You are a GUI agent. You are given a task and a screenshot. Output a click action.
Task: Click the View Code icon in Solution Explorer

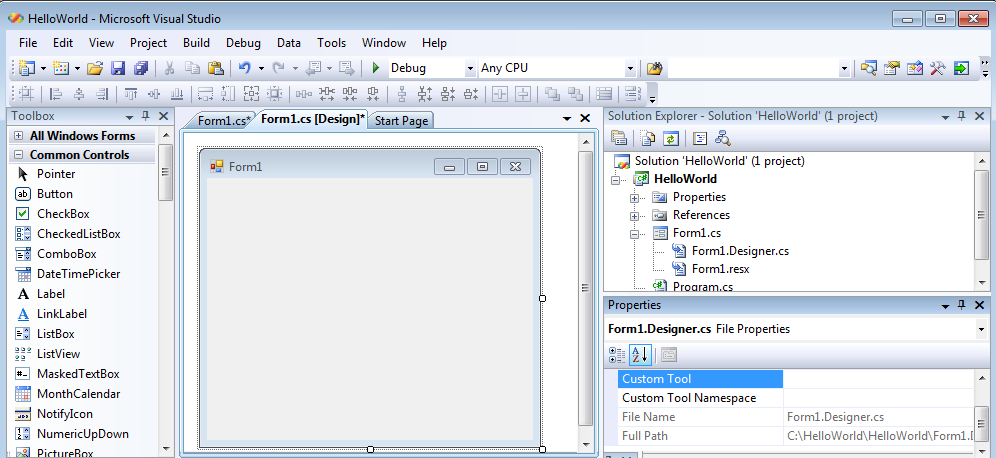click(x=700, y=138)
